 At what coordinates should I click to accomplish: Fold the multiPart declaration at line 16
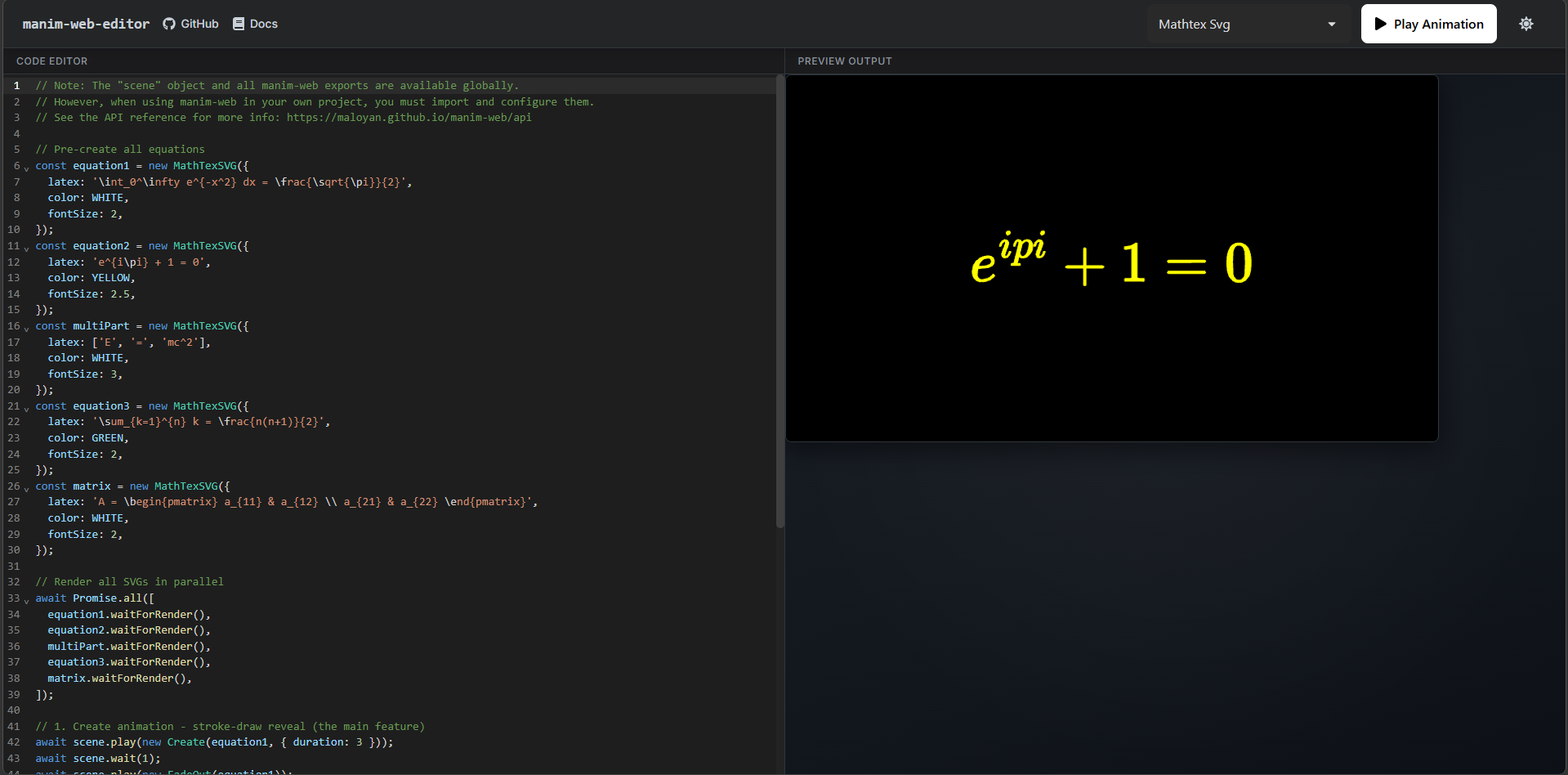click(26, 328)
